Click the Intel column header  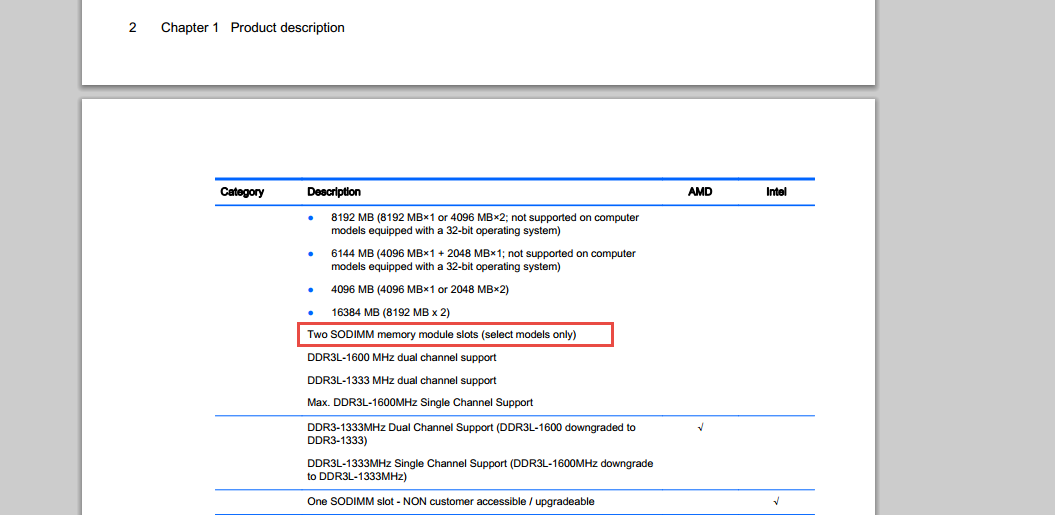coord(776,192)
